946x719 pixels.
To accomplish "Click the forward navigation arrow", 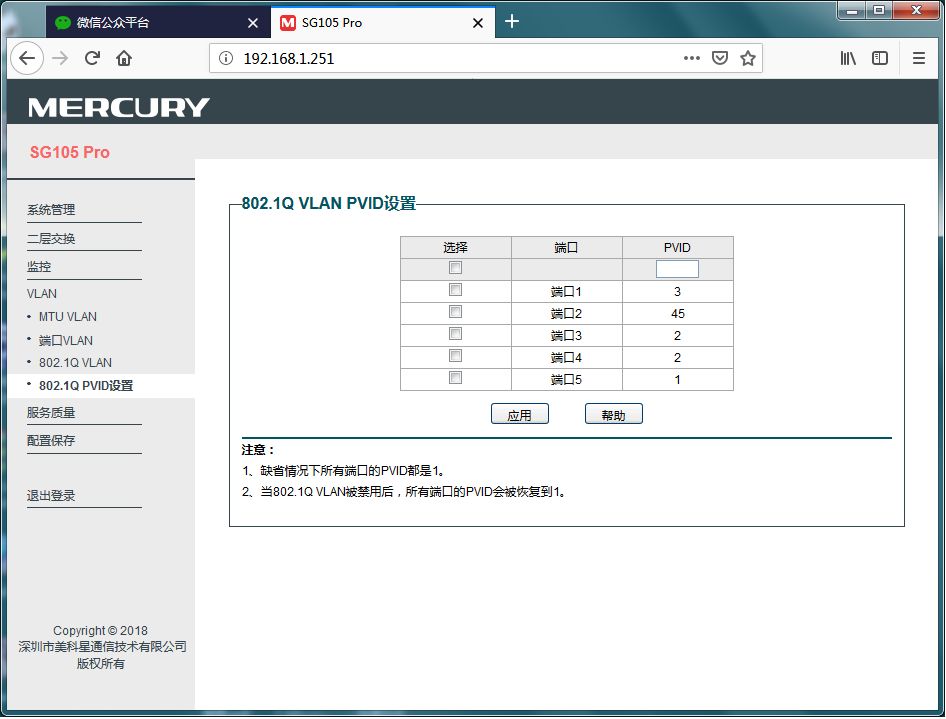I will pos(60,59).
